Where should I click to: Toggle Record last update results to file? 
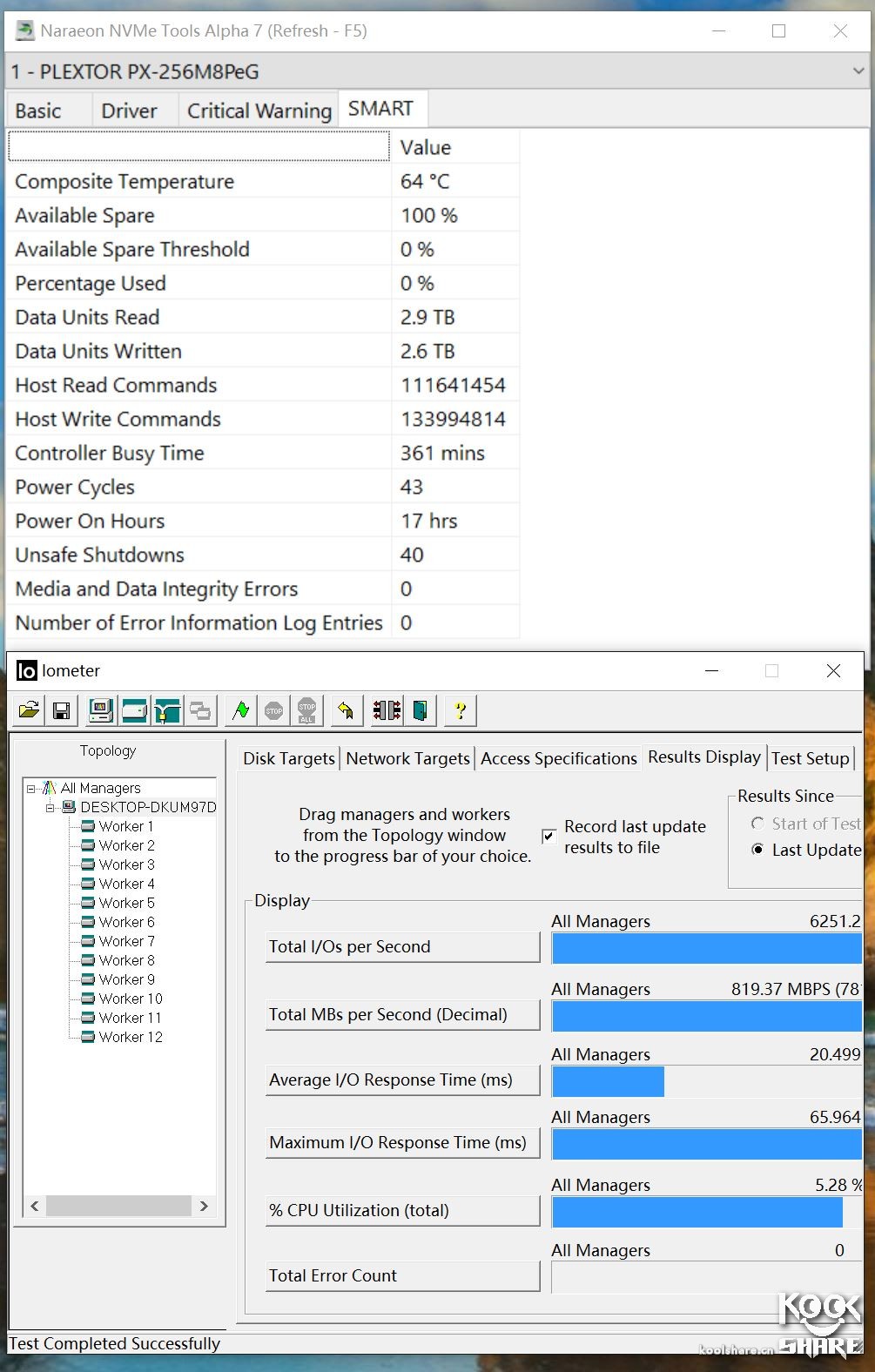tap(549, 837)
